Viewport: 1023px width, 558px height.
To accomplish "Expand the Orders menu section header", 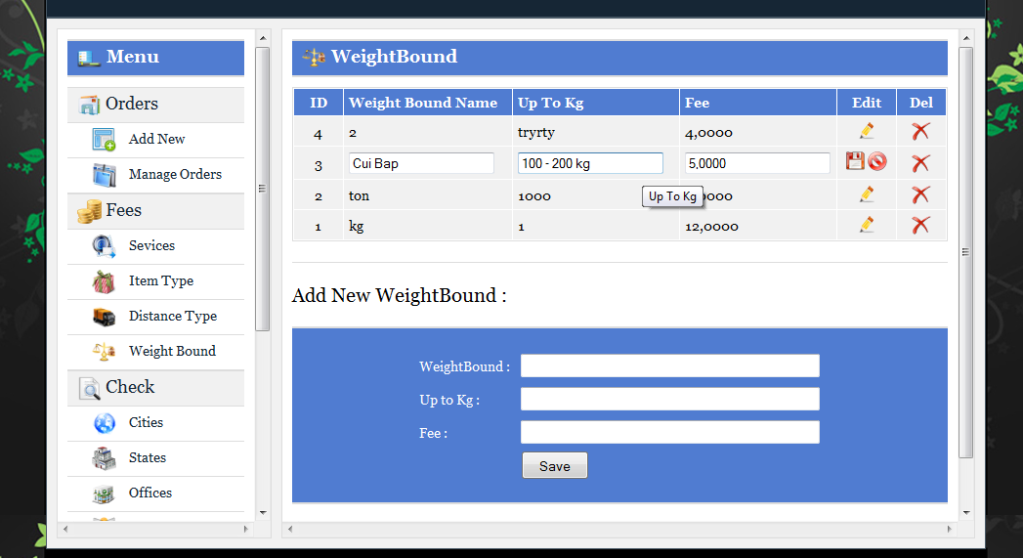I will pyautogui.click(x=155, y=104).
